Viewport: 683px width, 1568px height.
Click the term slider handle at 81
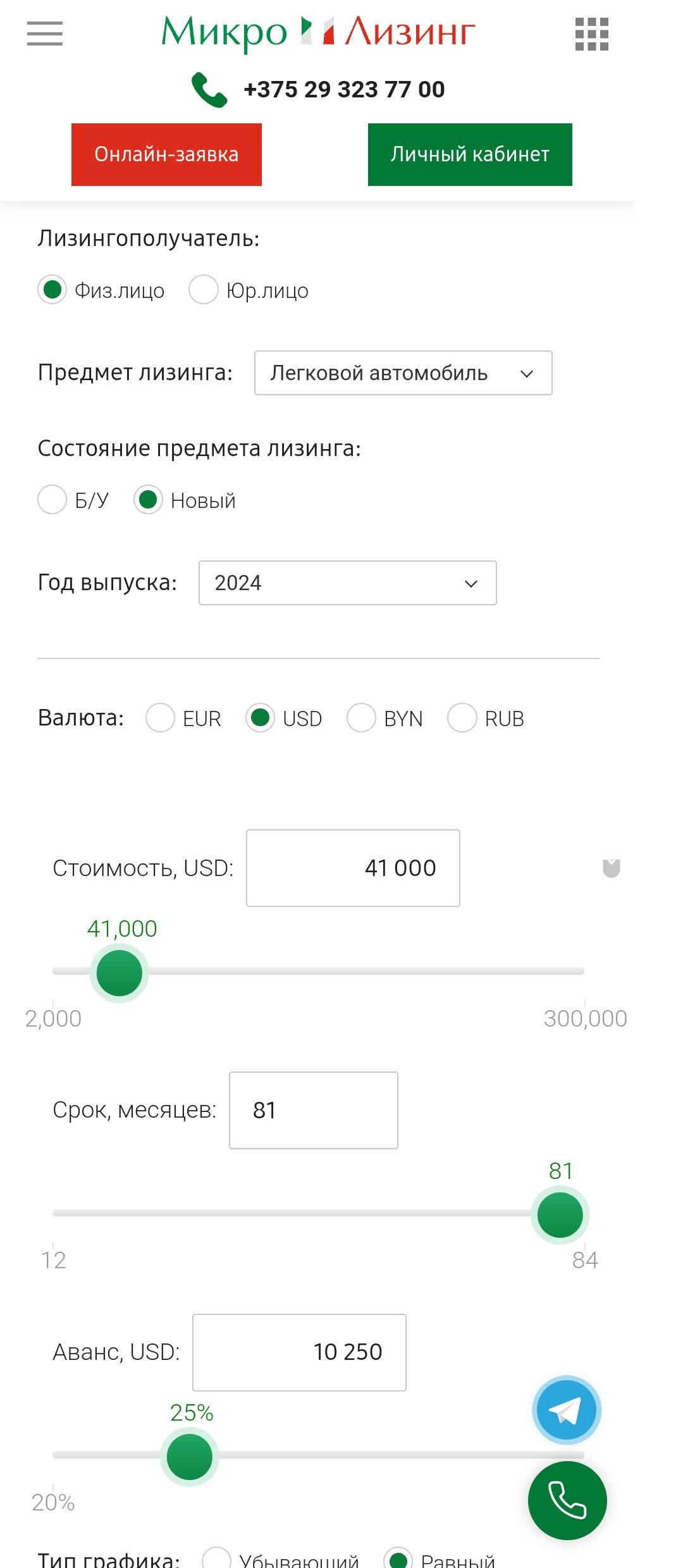560,1214
